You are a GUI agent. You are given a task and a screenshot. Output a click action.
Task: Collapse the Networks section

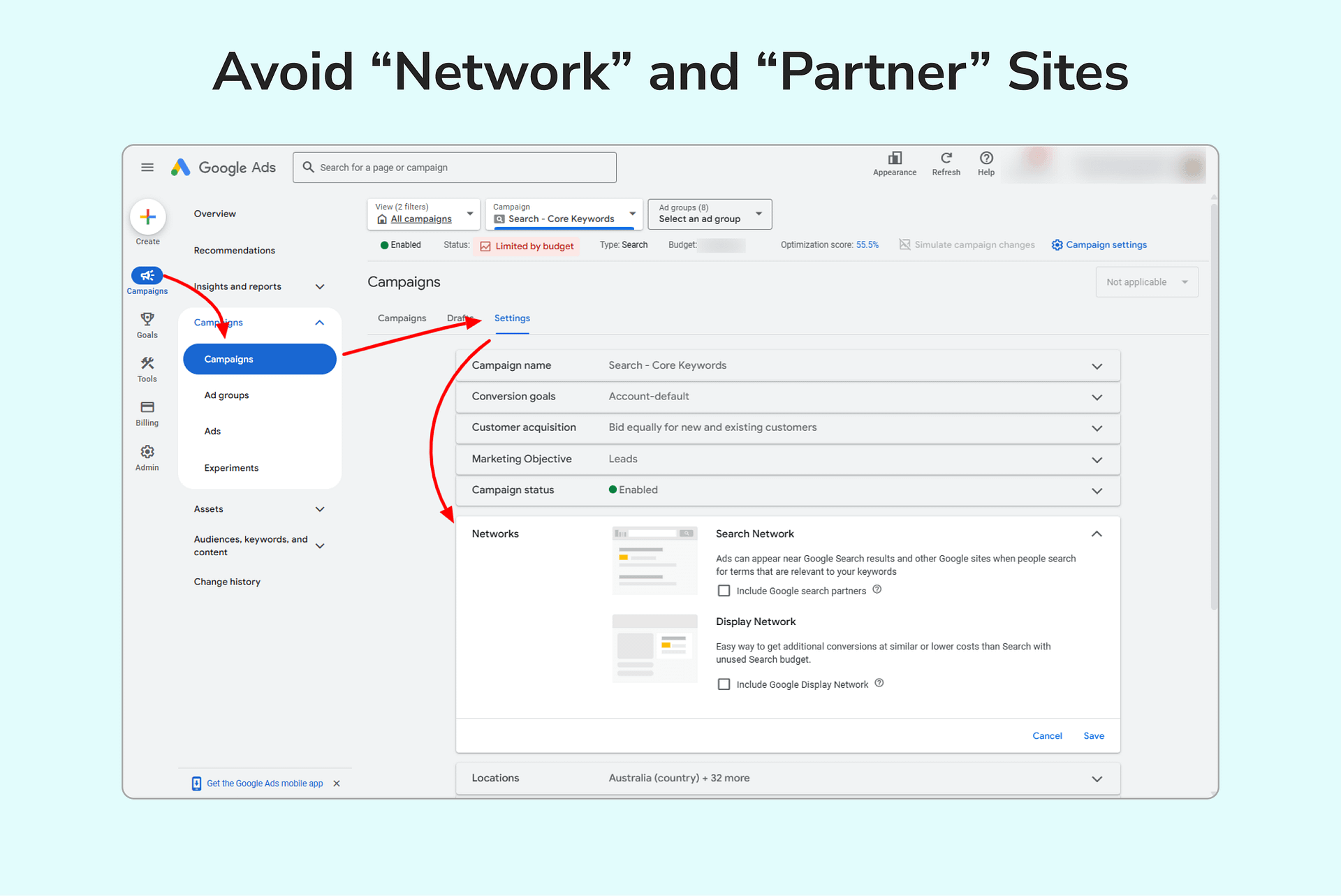(x=1097, y=534)
